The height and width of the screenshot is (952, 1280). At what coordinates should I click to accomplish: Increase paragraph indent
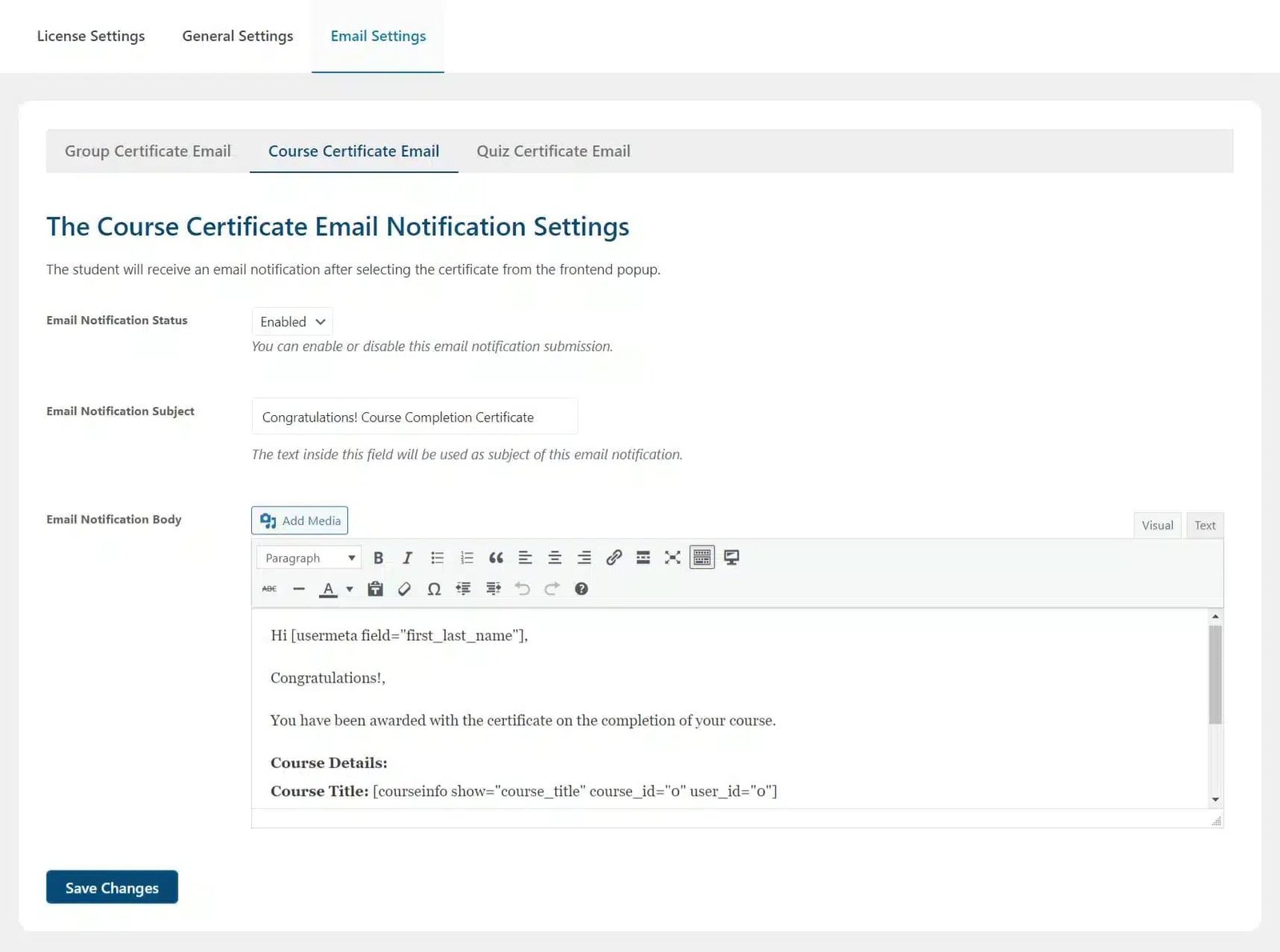pos(493,589)
